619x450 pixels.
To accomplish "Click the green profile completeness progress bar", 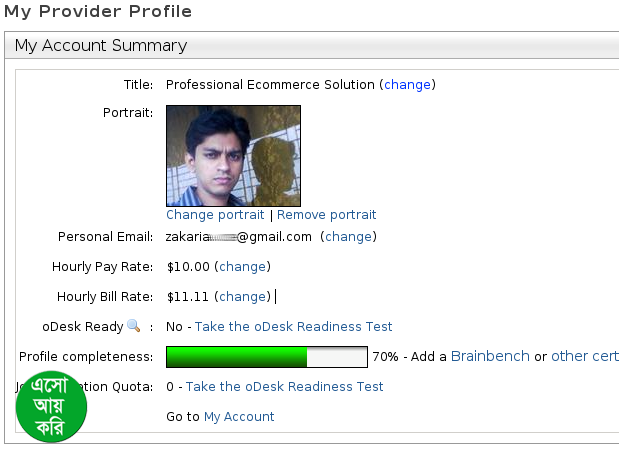I will [266, 357].
